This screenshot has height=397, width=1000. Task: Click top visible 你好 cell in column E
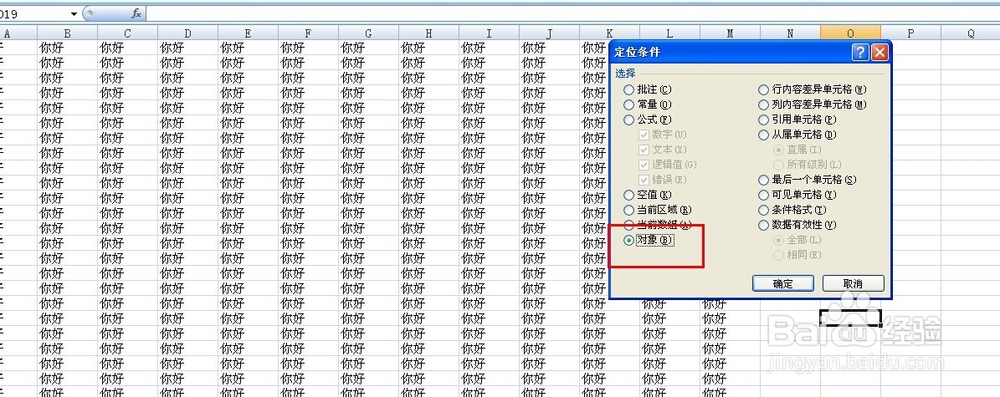tap(247, 47)
